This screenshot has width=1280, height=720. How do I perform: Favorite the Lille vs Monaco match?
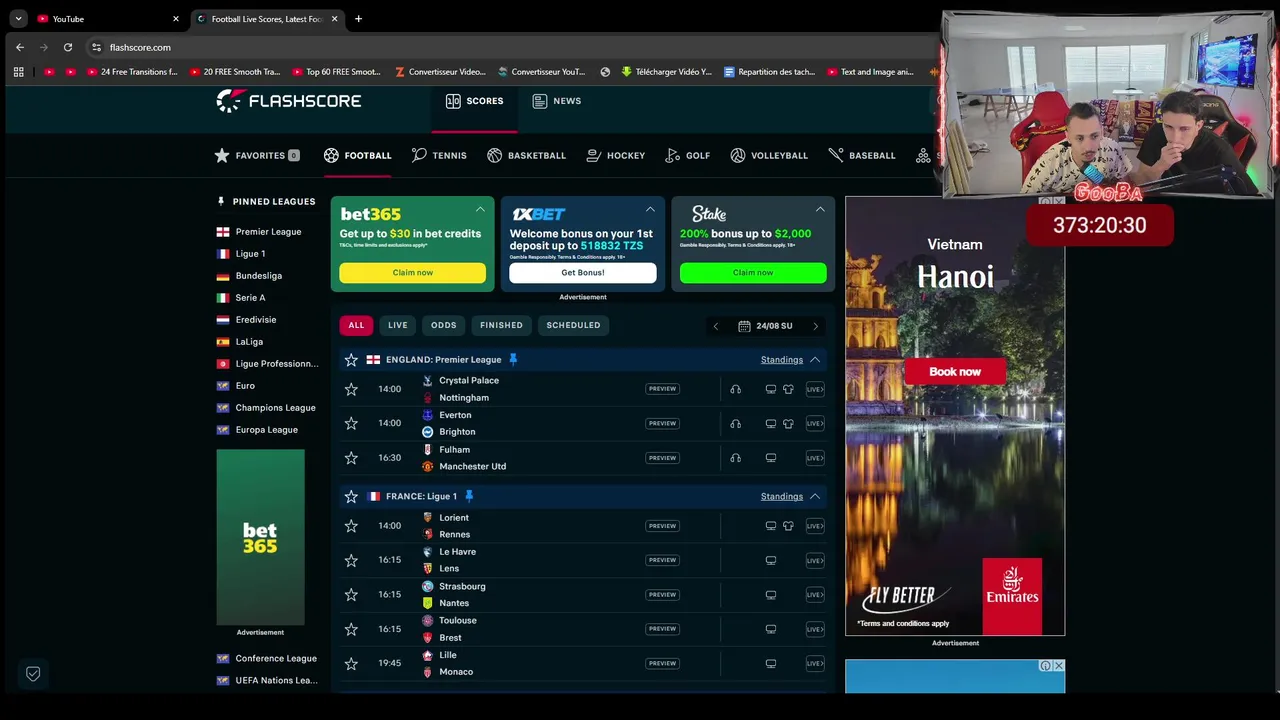[x=351, y=663]
